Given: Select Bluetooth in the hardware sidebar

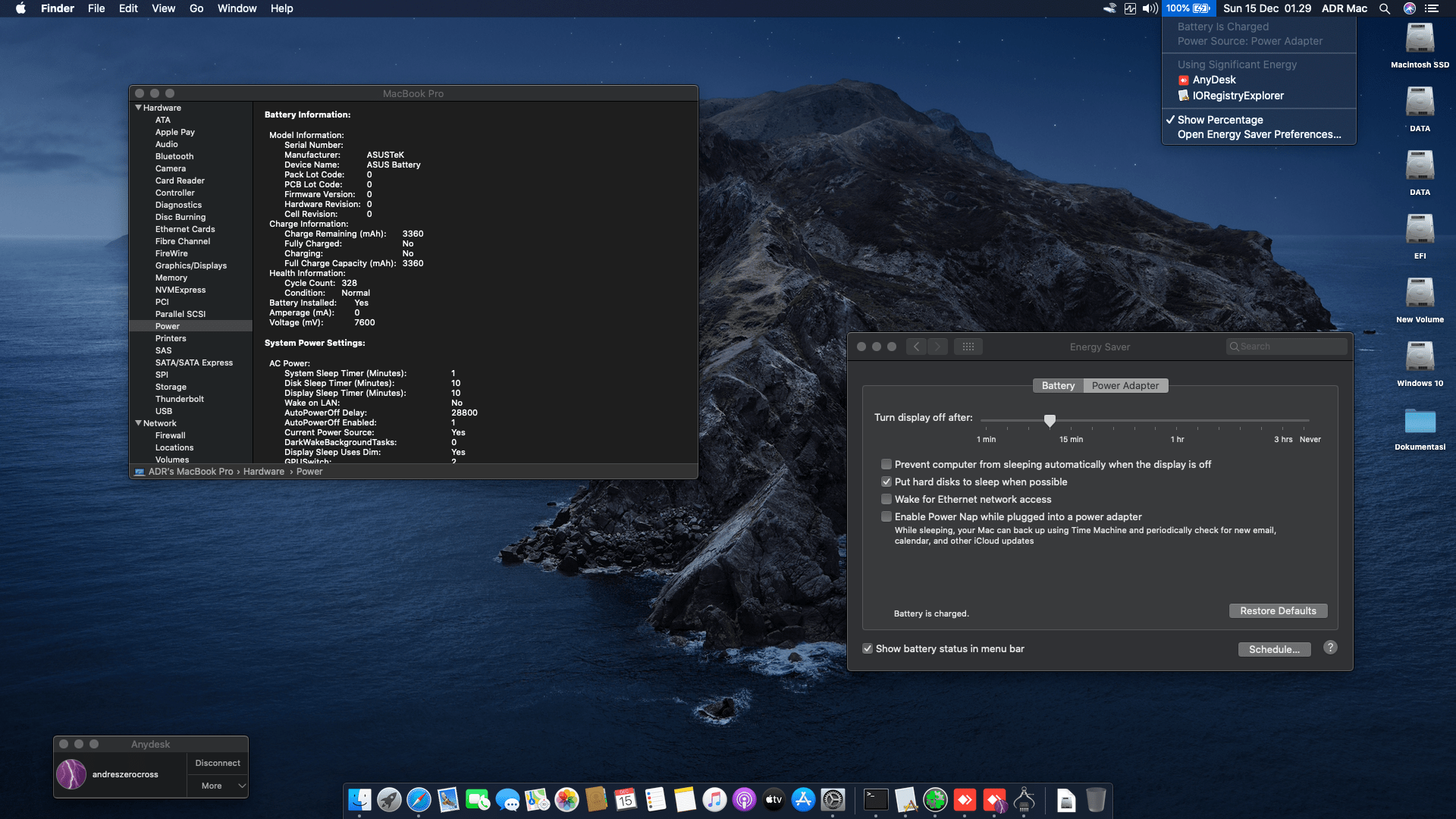Looking at the screenshot, I should point(174,156).
